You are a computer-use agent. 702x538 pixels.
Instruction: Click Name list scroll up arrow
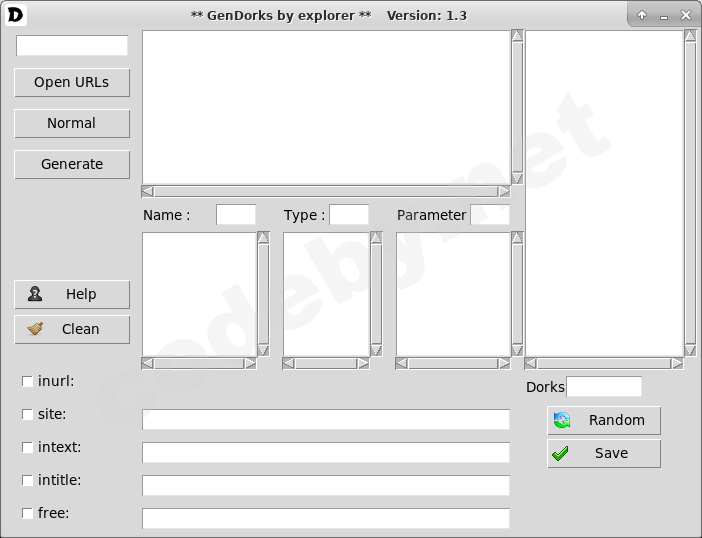click(x=263, y=238)
